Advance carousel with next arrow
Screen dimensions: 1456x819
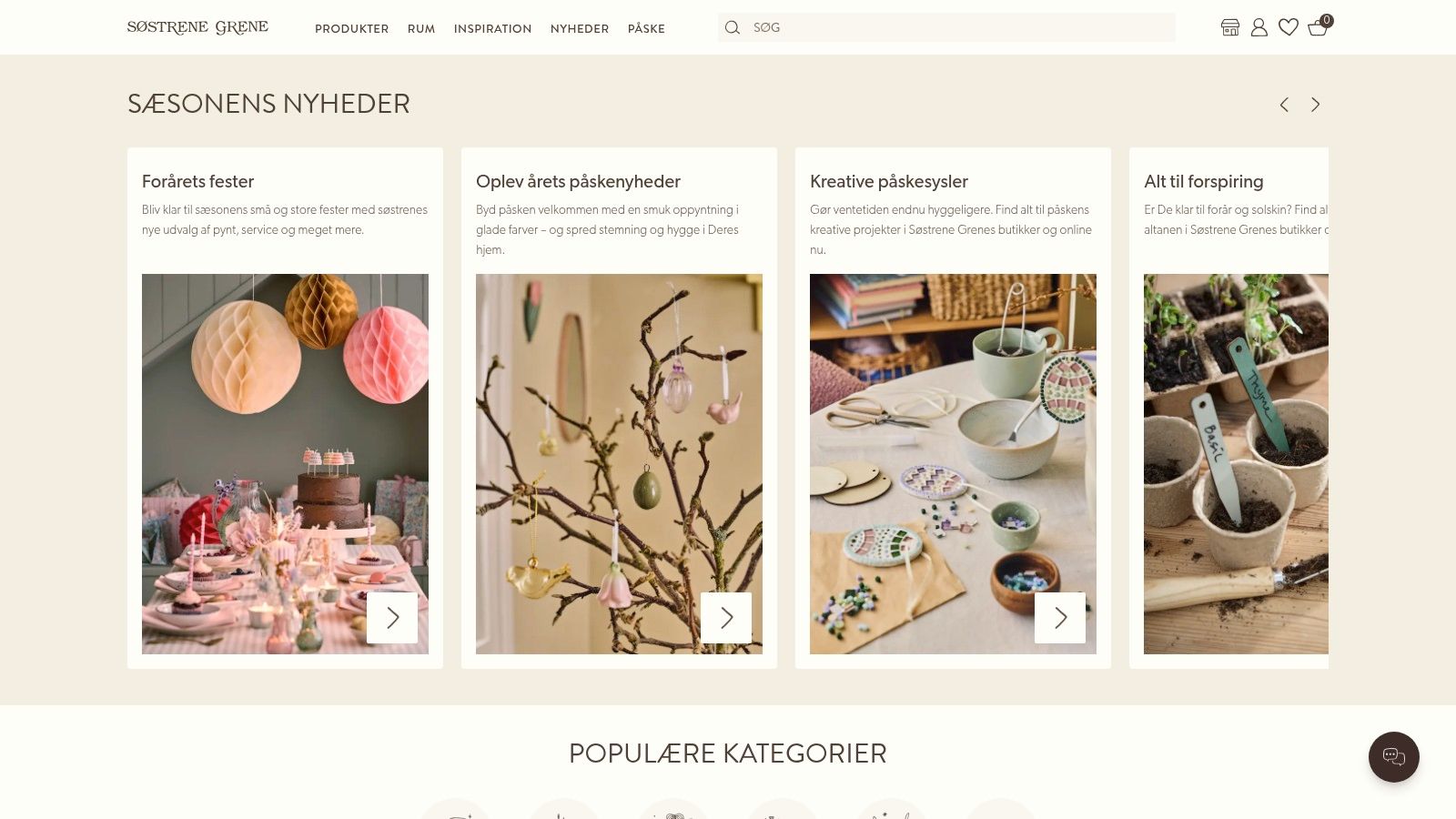1315,105
